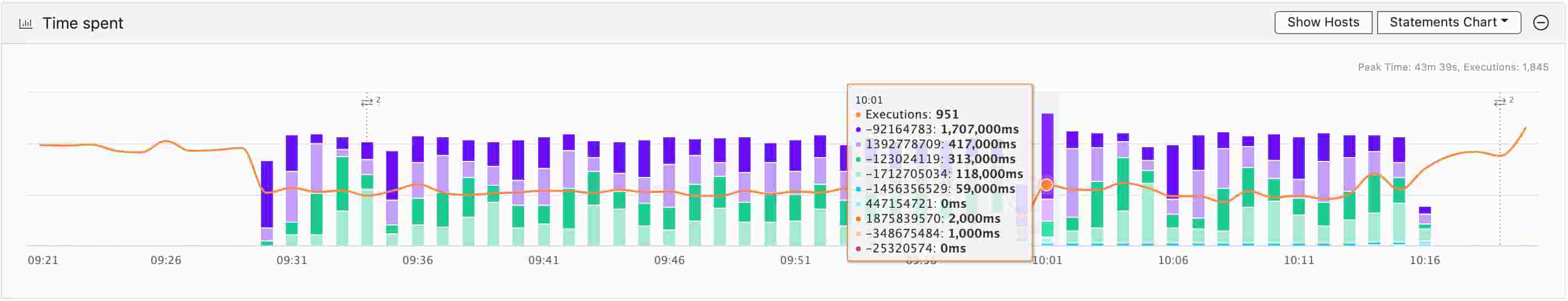Screen dimensions: 1568x301
Task: Select the Peak Time summary text
Action: coord(1453,67)
